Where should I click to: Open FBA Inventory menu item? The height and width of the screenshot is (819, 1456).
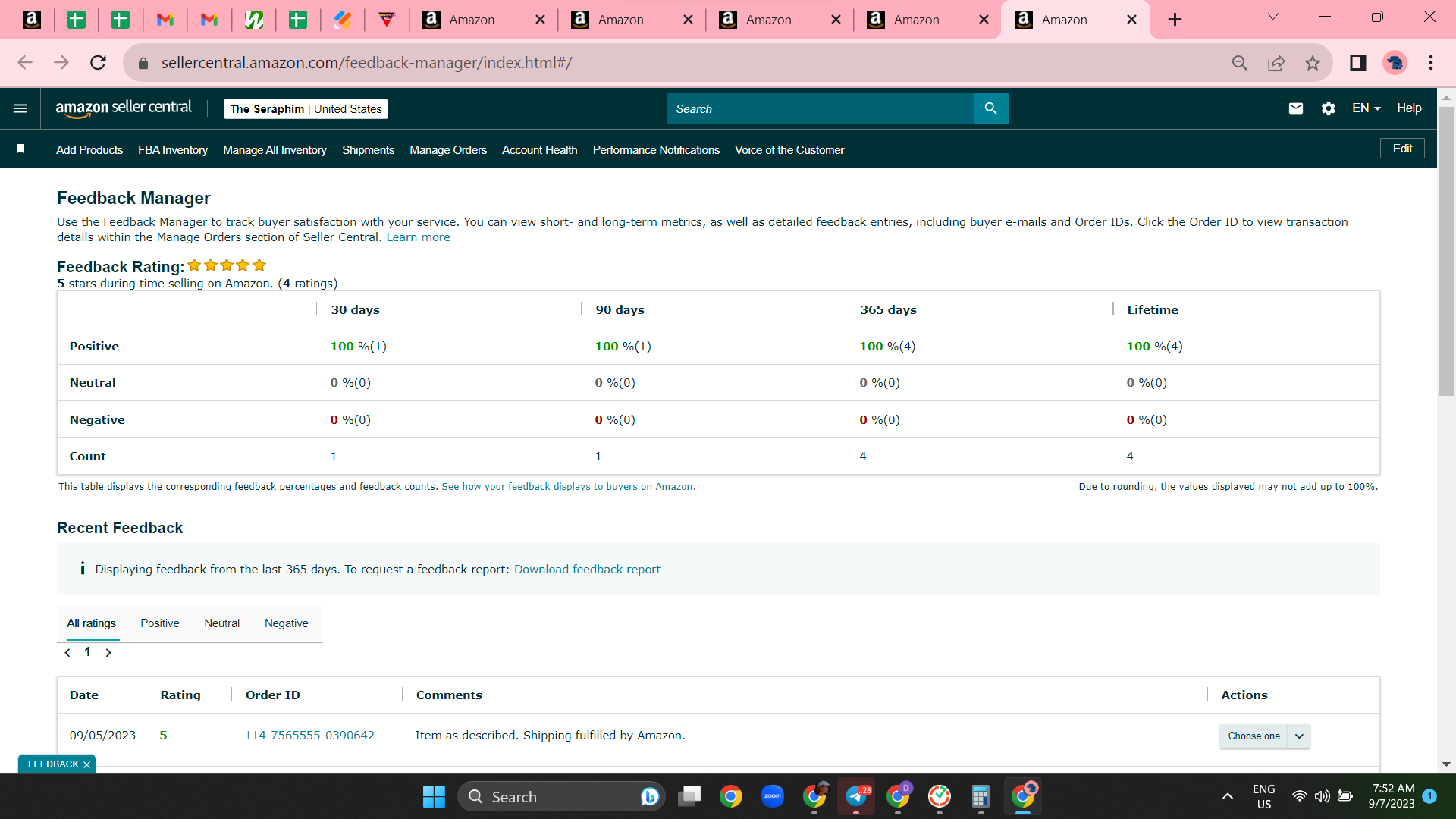coord(173,150)
